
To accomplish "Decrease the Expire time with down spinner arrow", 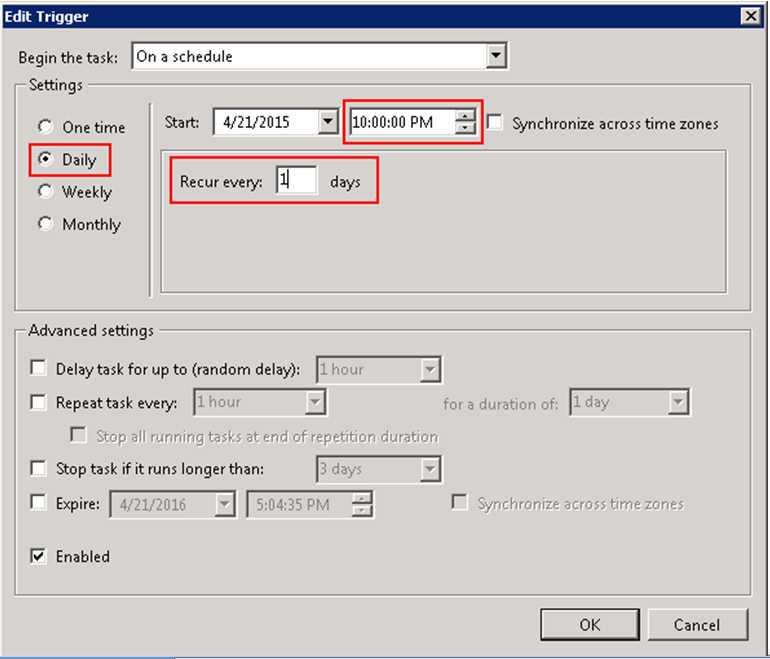I will click(361, 510).
